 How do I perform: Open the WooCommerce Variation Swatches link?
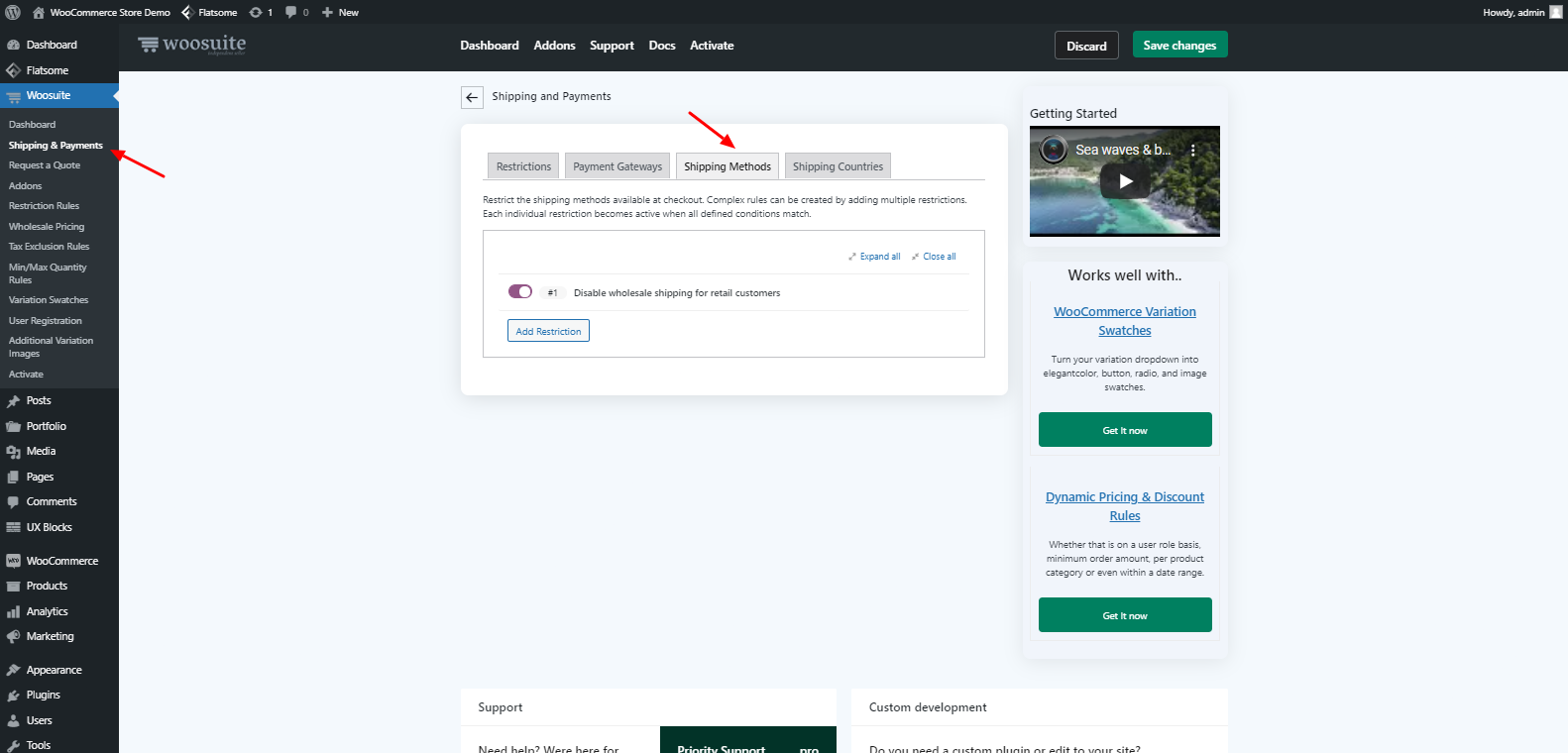tap(1125, 321)
